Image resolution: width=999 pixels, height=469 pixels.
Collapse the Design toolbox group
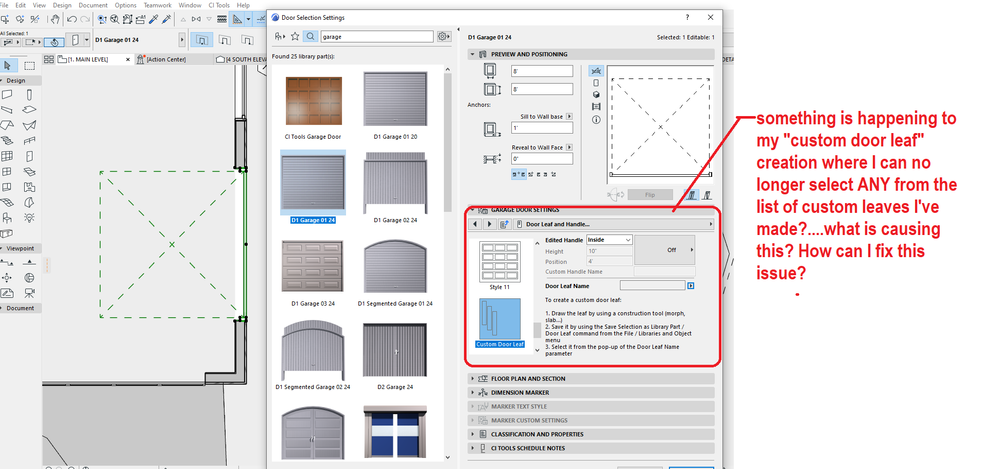[3, 80]
